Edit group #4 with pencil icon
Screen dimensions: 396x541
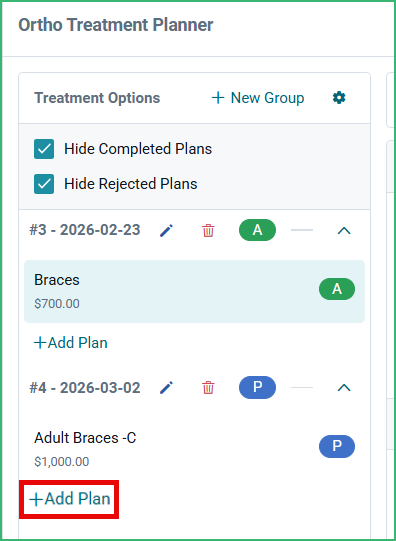pyautogui.click(x=166, y=388)
